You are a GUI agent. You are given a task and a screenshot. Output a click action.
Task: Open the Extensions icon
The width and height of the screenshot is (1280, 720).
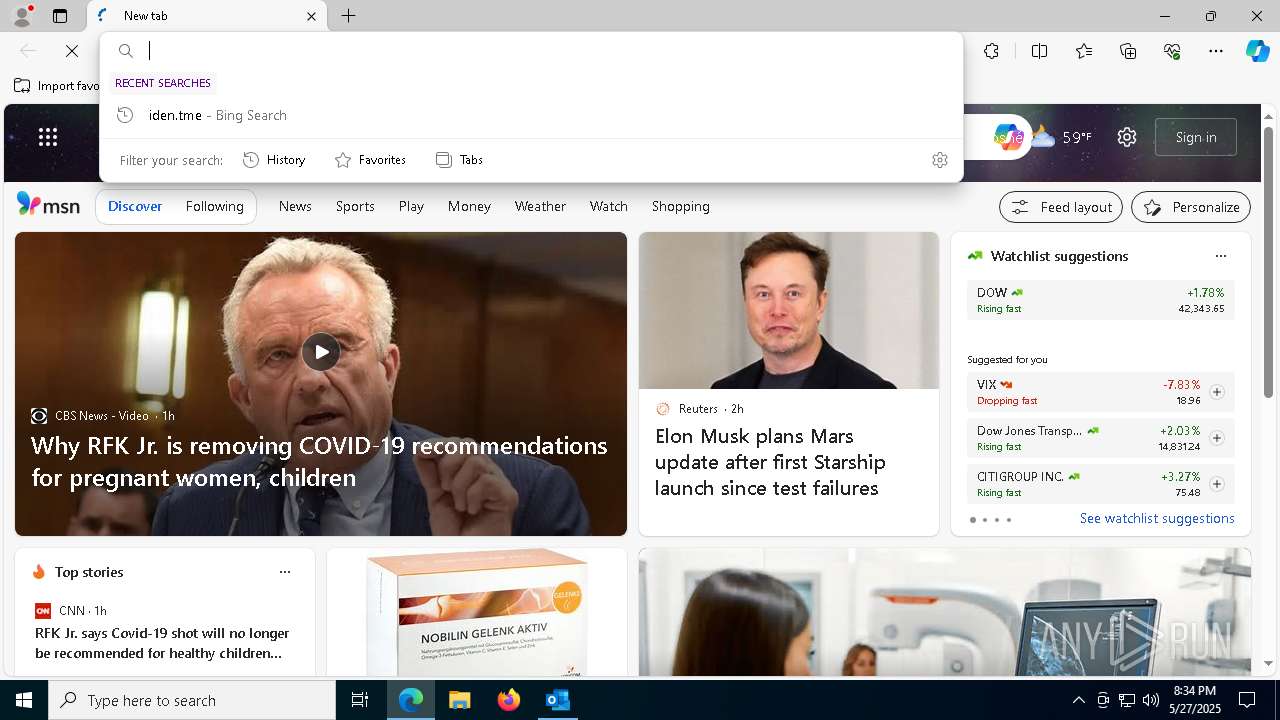click(x=991, y=51)
